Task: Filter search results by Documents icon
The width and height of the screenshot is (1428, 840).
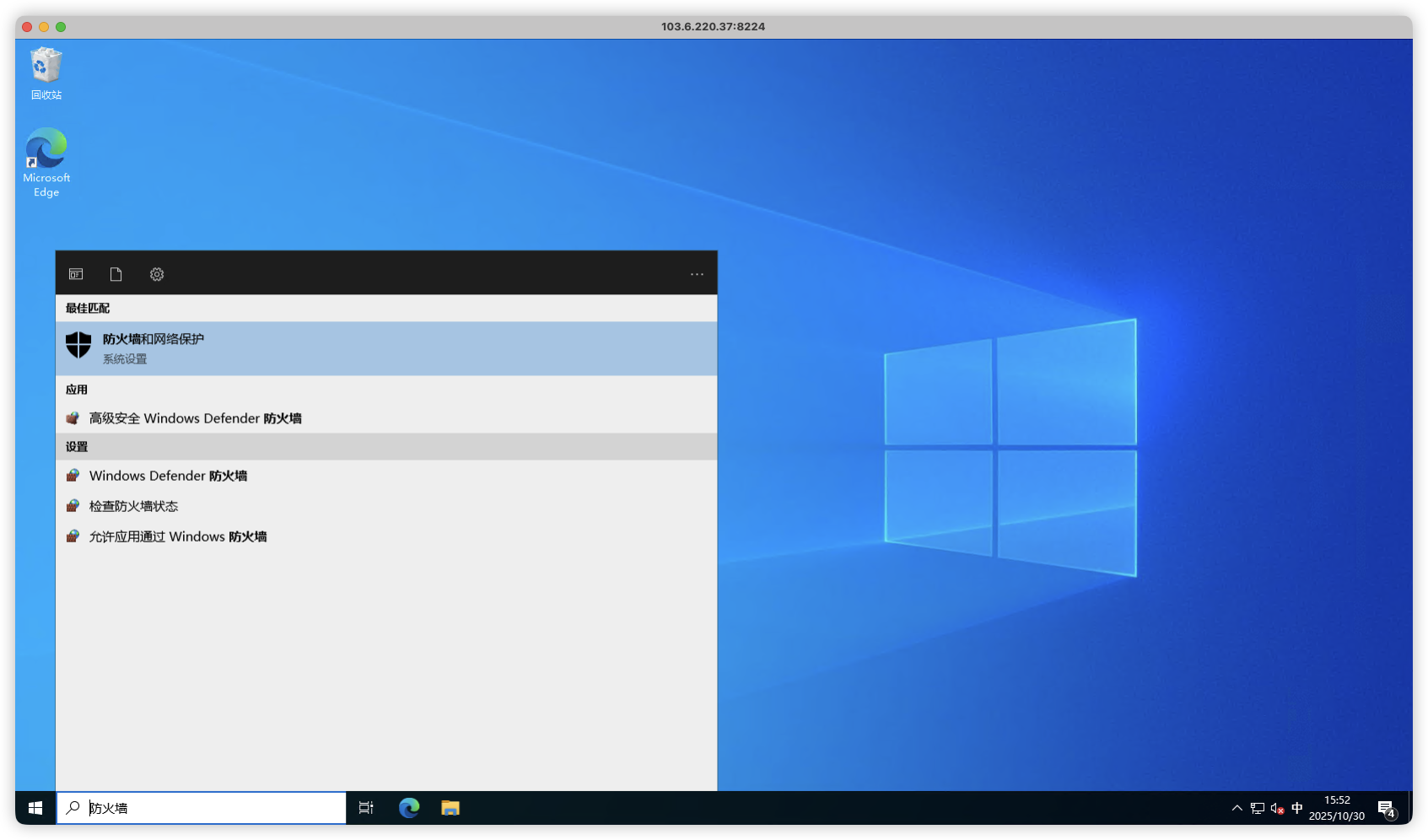Action: [x=116, y=274]
